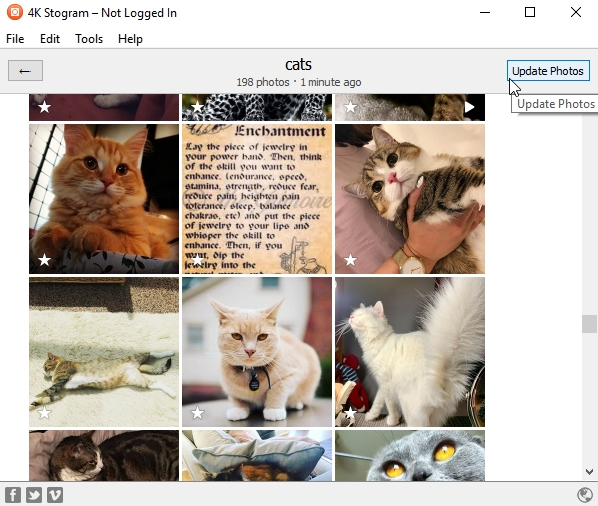
Task: Open the cream cat with collar photo
Action: pyautogui.click(x=257, y=352)
